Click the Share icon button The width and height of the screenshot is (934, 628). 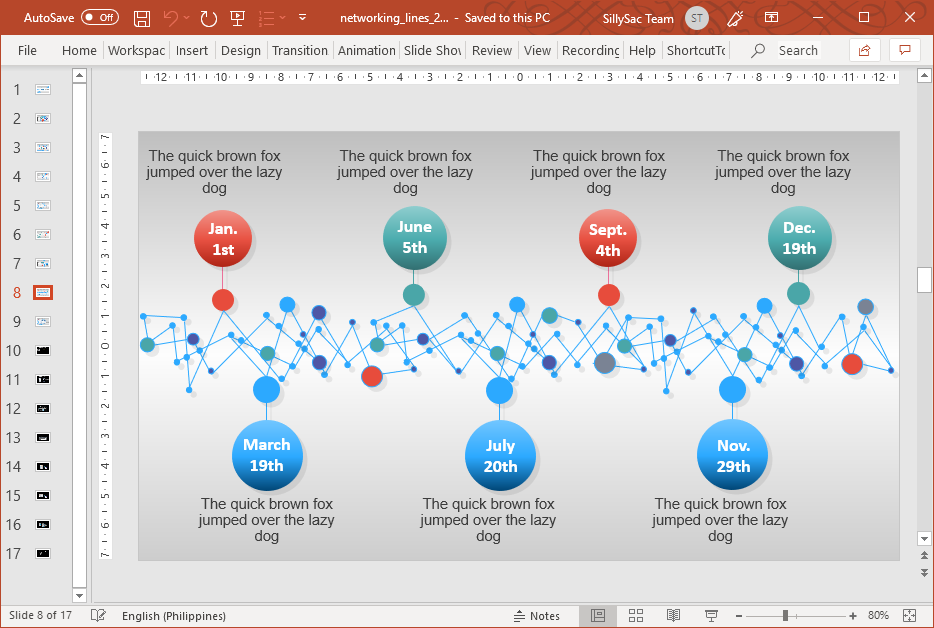click(x=864, y=51)
